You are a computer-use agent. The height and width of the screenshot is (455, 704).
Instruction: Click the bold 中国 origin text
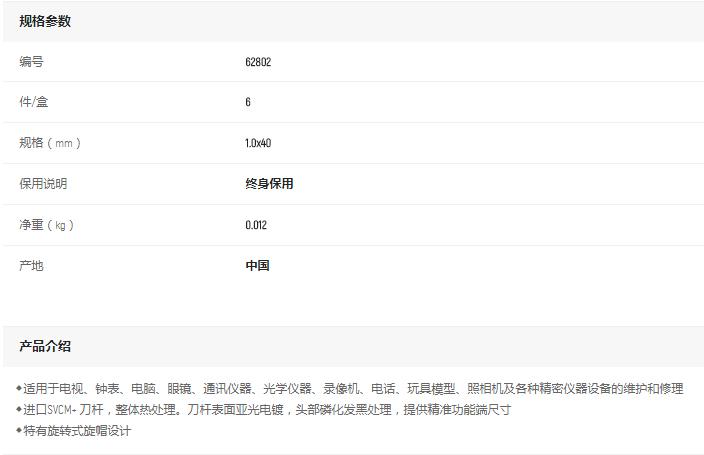click(257, 266)
